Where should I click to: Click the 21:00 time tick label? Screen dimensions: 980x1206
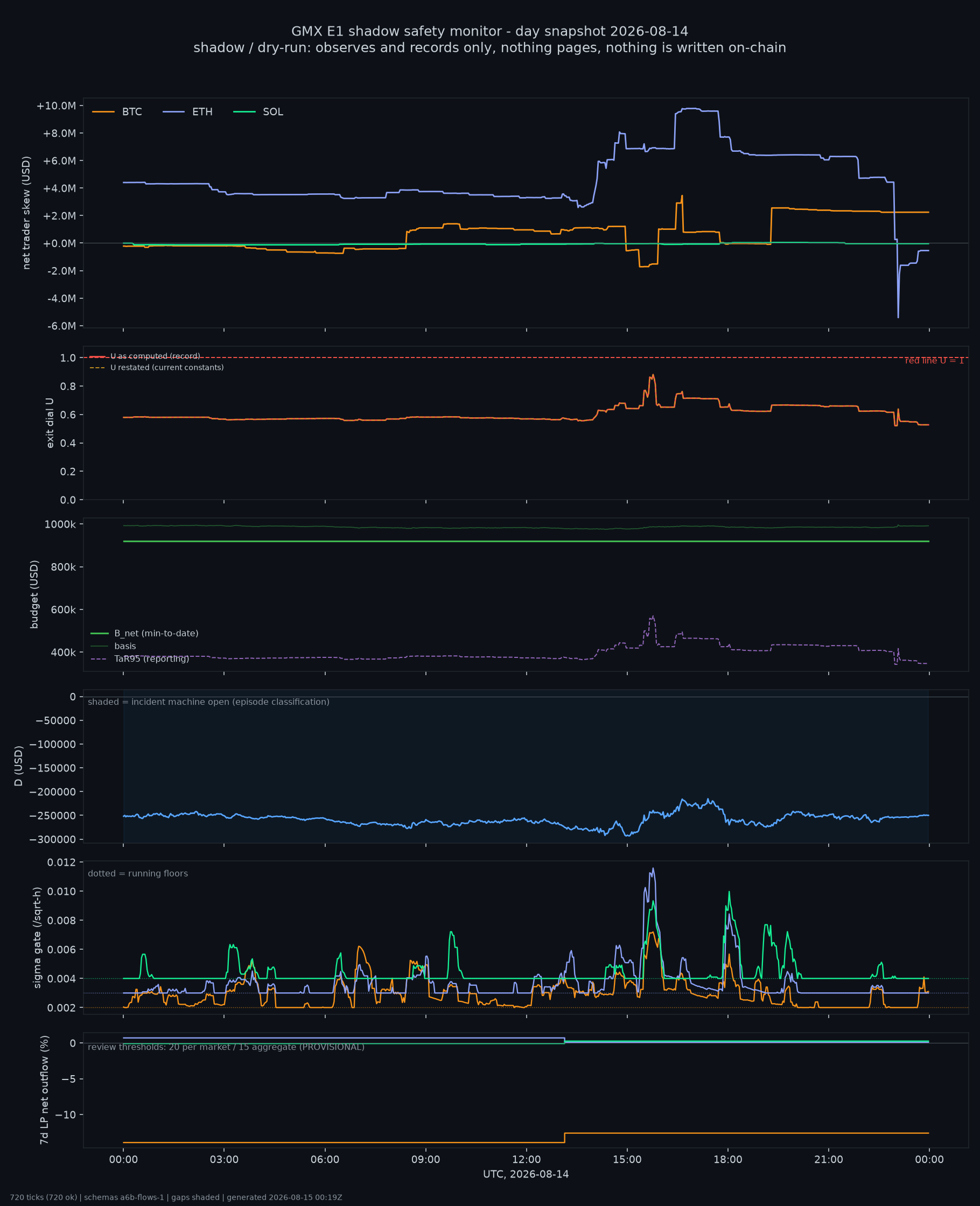(x=829, y=1160)
